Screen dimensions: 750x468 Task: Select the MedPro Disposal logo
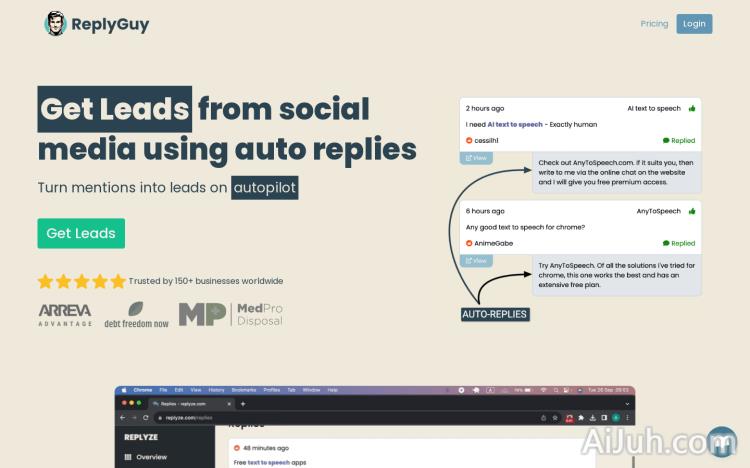pos(231,315)
